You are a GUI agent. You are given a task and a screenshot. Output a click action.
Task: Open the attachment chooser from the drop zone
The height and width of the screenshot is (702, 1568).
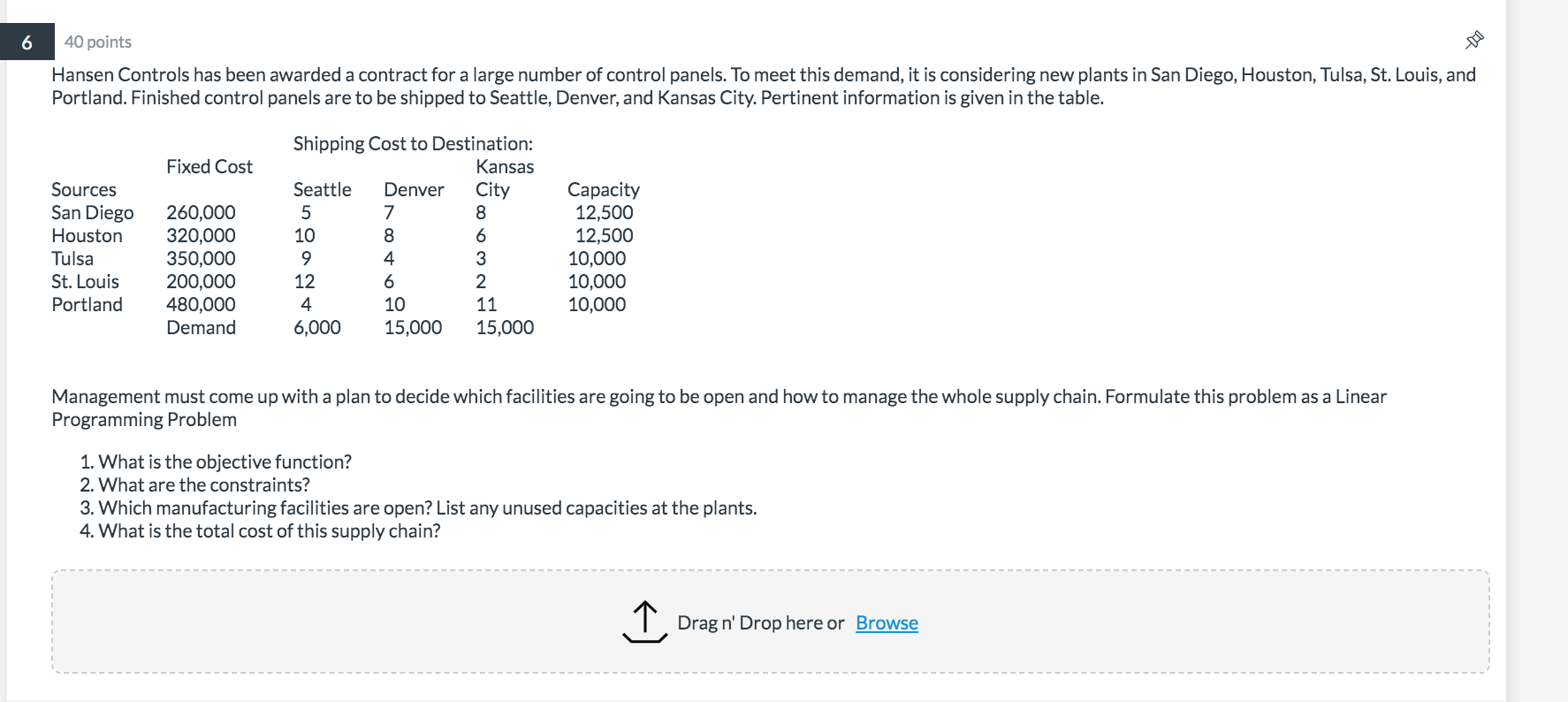pyautogui.click(x=886, y=622)
